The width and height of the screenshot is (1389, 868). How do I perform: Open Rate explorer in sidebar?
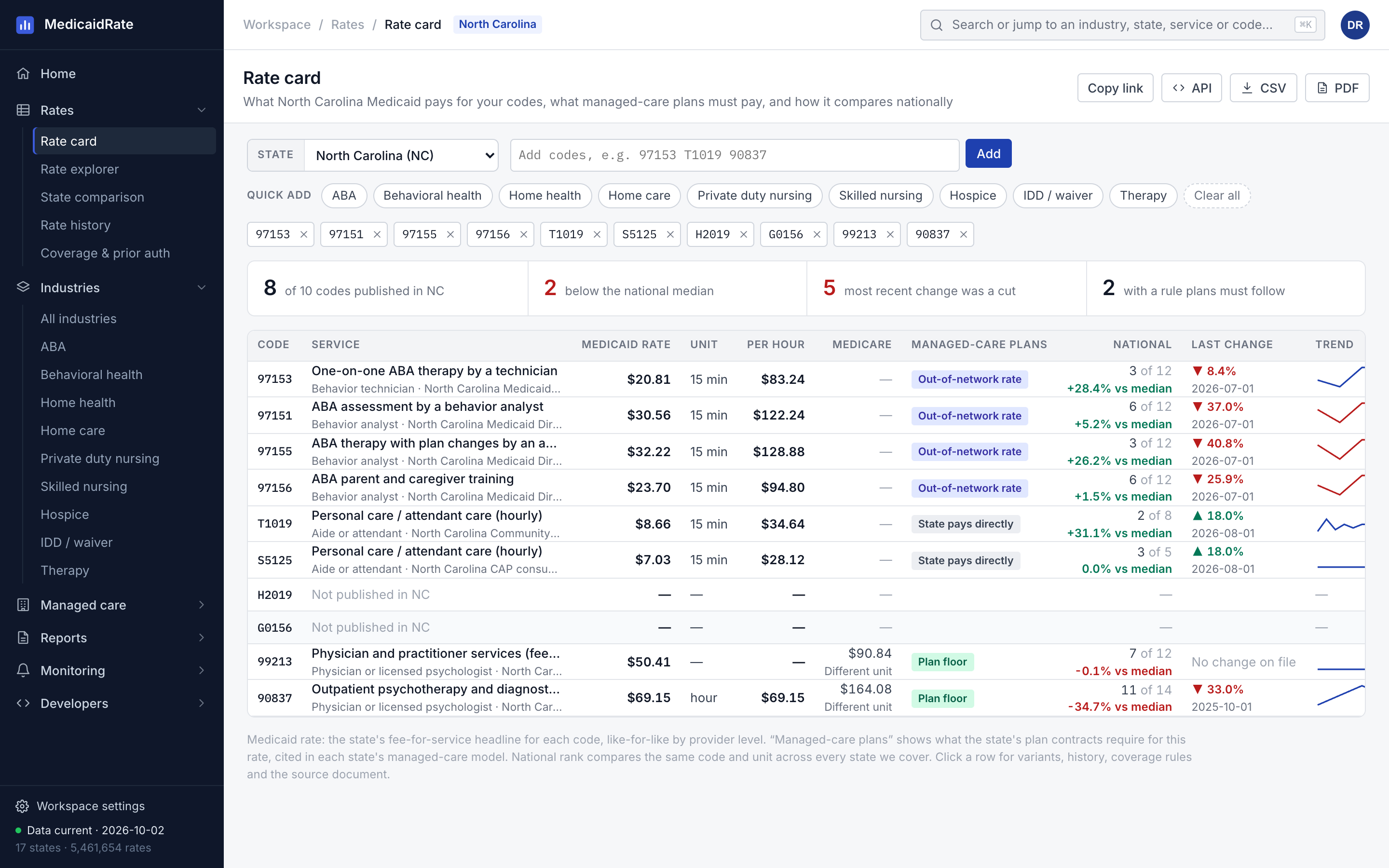click(124, 169)
